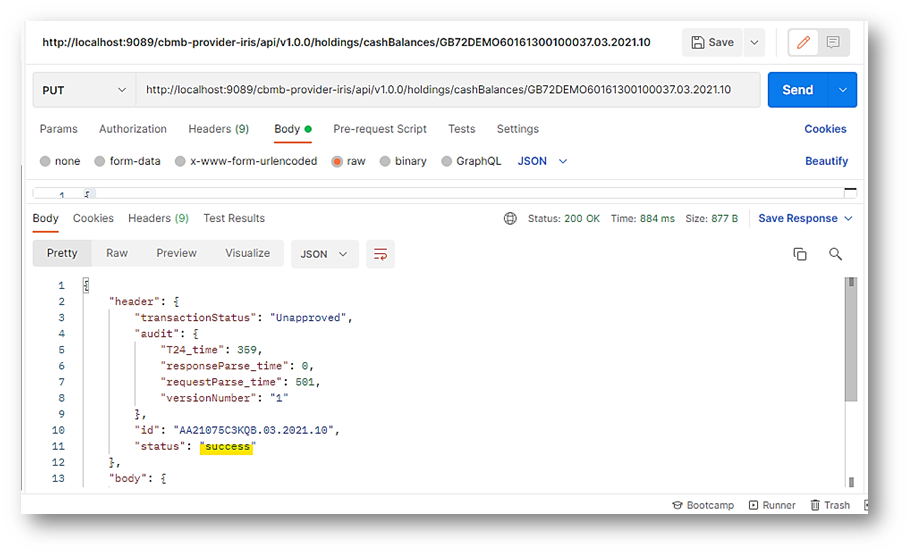Open the PUT method dropdown
This screenshot has width=910, height=556.
pyautogui.click(x=83, y=90)
